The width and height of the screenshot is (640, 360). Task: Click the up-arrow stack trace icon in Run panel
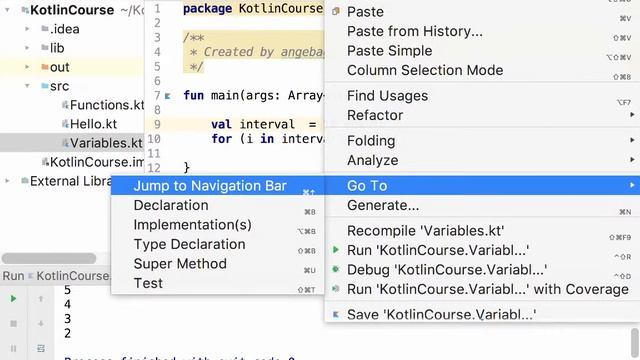pos(41,299)
